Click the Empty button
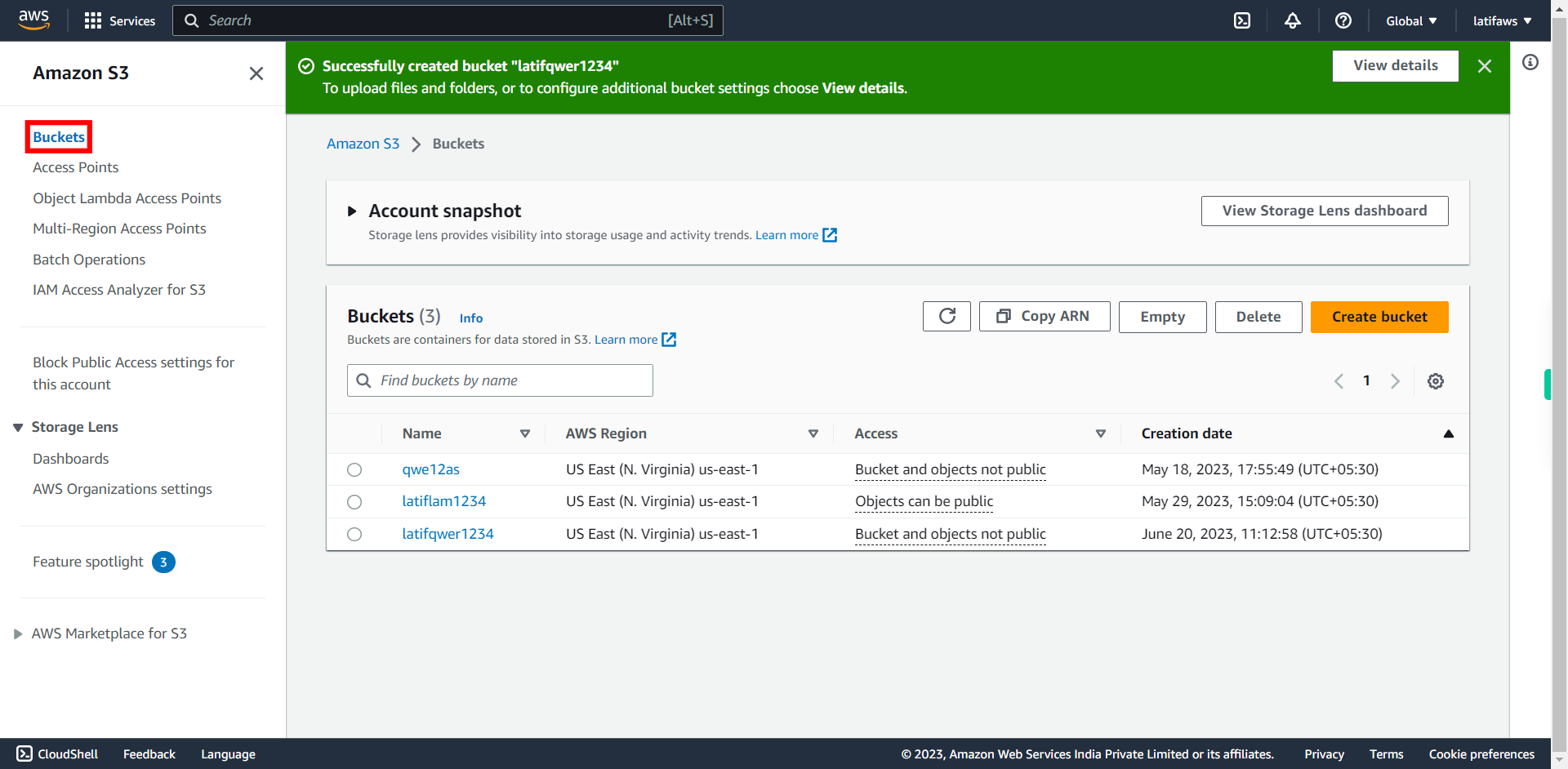The height and width of the screenshot is (769, 1568). 1162,317
